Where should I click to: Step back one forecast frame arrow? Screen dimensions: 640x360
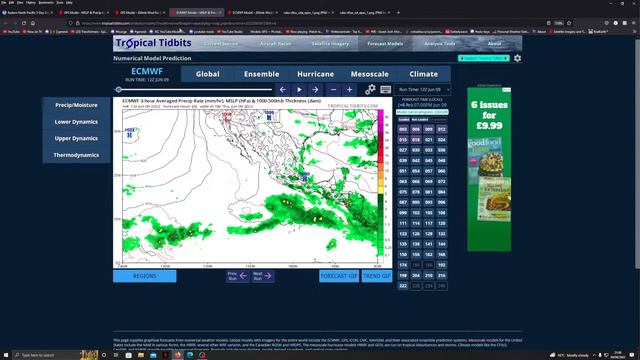(283, 90)
